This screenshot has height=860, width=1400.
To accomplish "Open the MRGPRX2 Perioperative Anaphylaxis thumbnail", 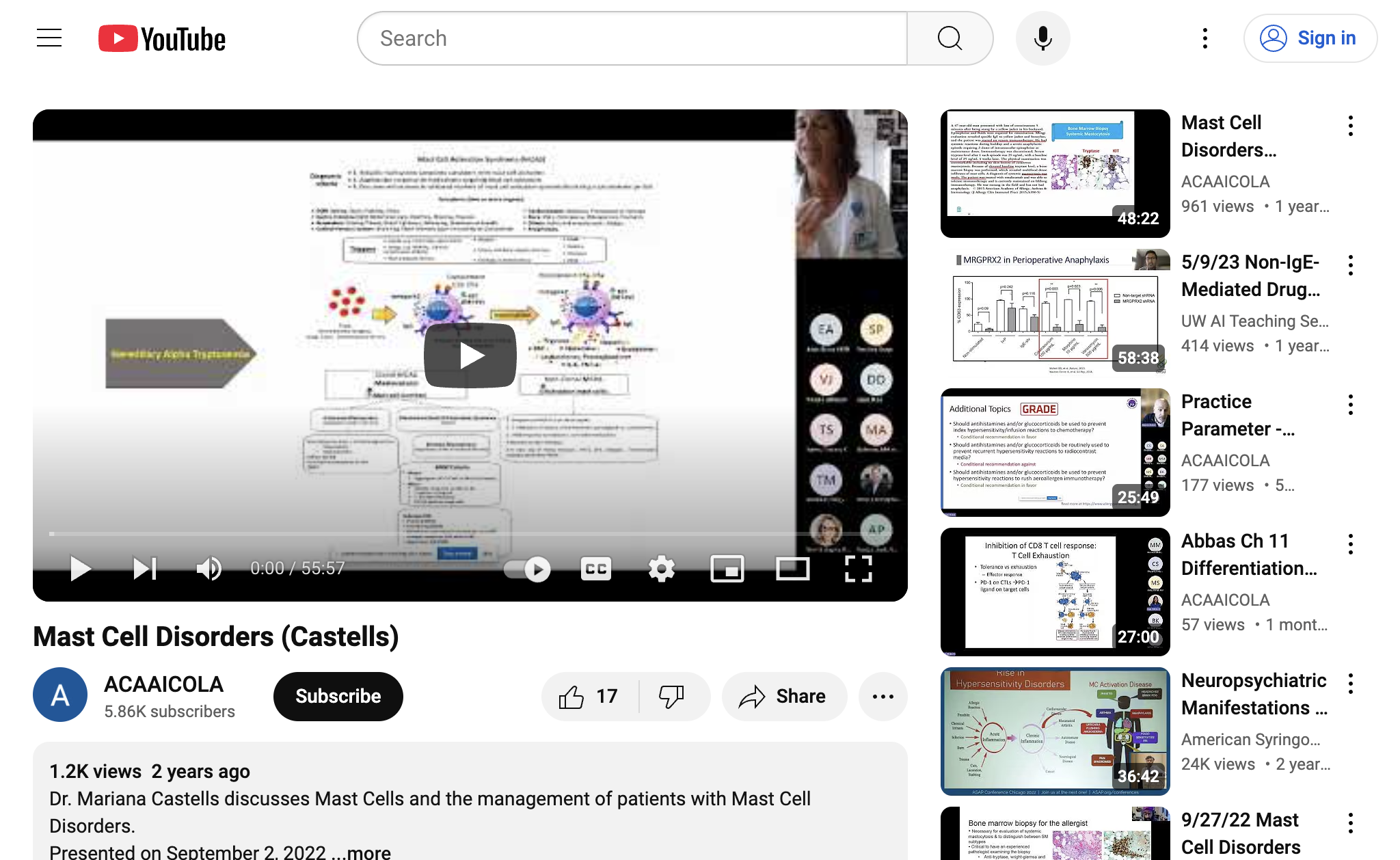I will (x=1055, y=313).
